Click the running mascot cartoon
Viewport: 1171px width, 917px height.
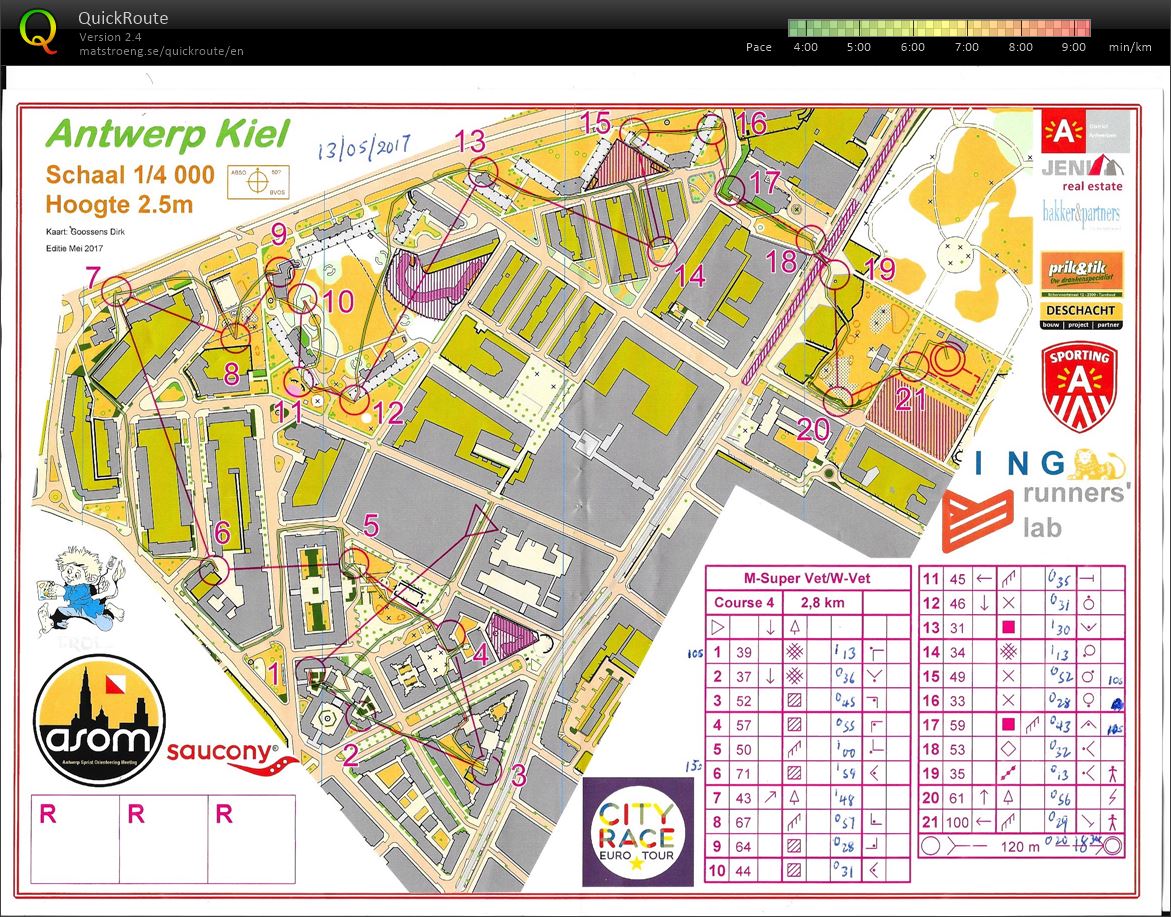pos(75,590)
